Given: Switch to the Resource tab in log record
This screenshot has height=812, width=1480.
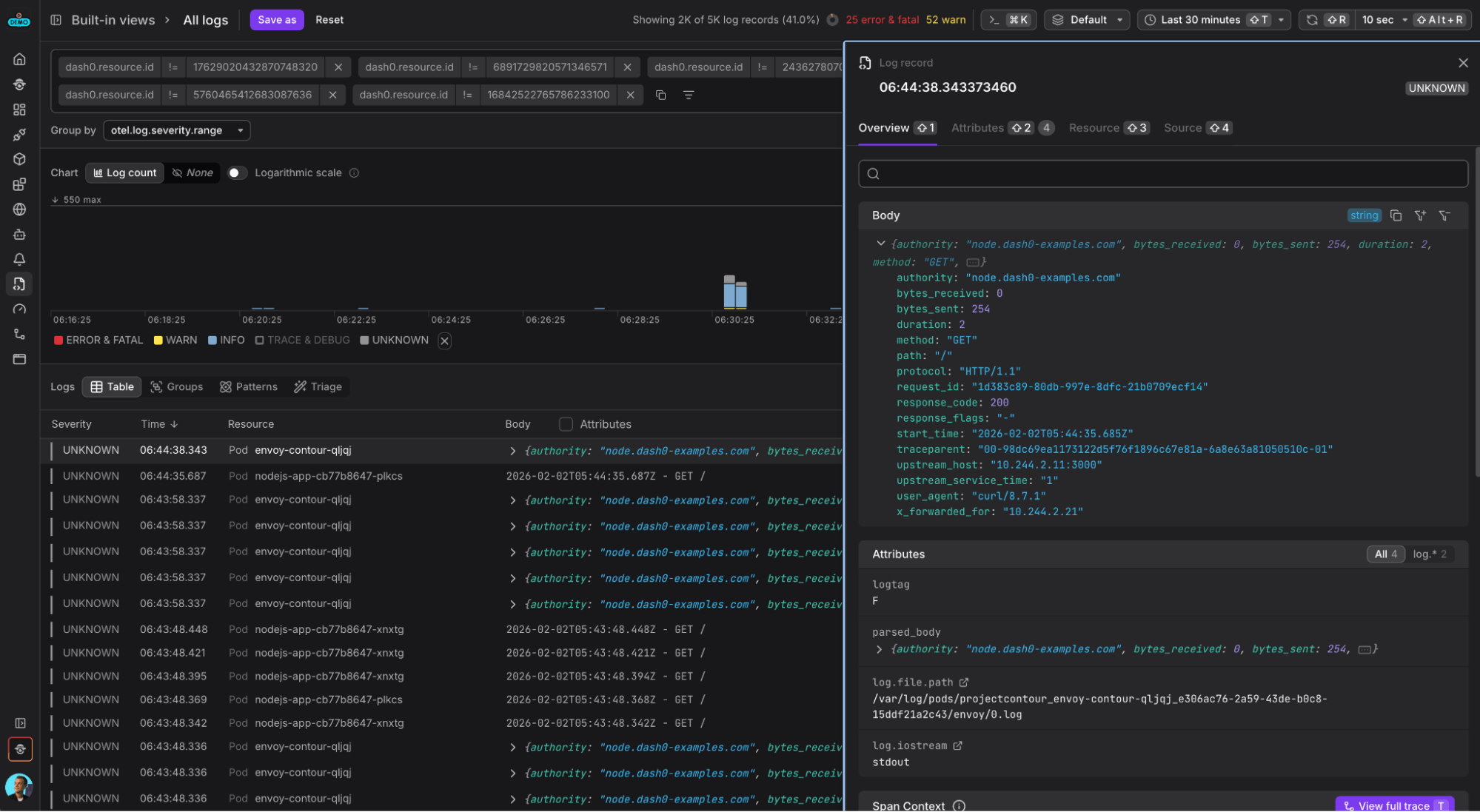Looking at the screenshot, I should (1108, 128).
